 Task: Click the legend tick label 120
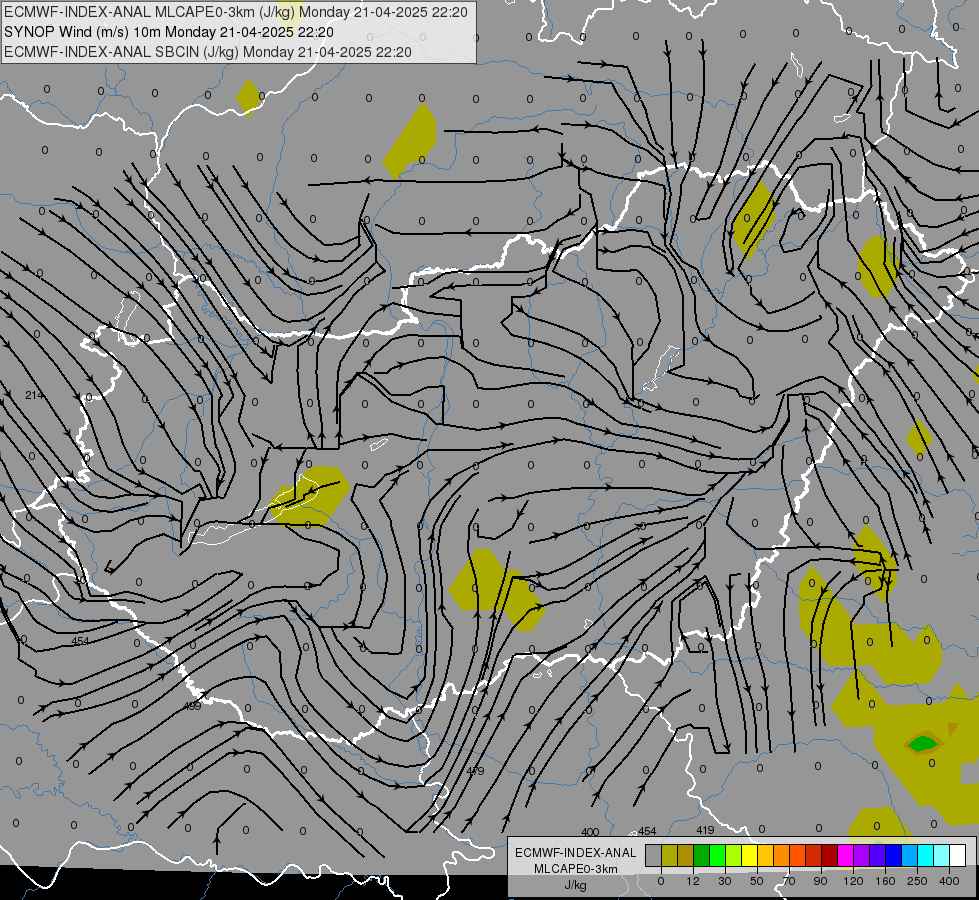click(x=854, y=881)
